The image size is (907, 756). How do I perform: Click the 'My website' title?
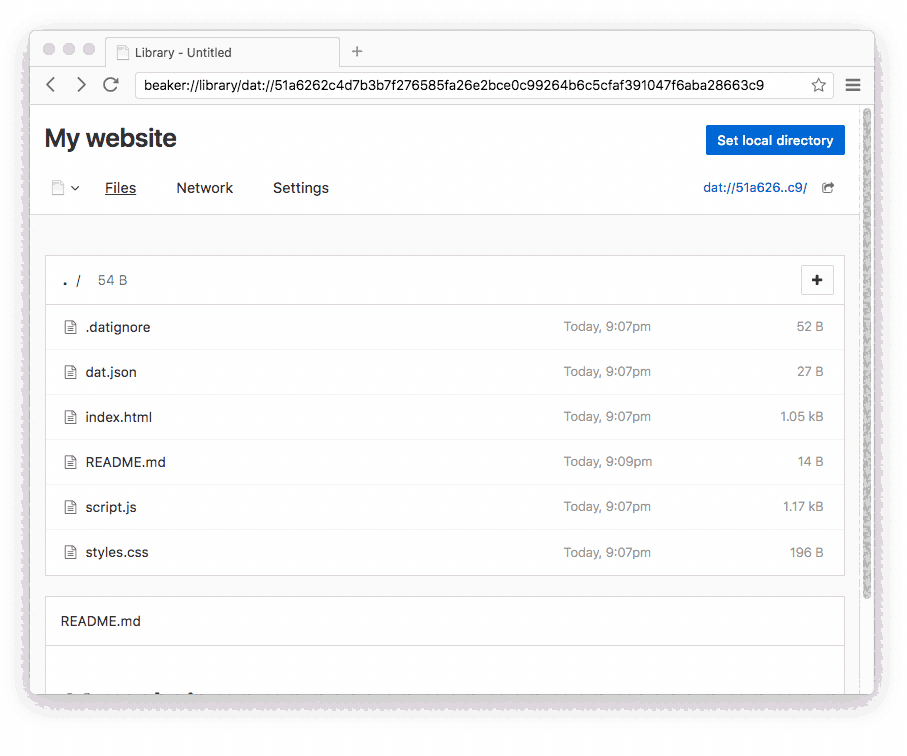110,138
